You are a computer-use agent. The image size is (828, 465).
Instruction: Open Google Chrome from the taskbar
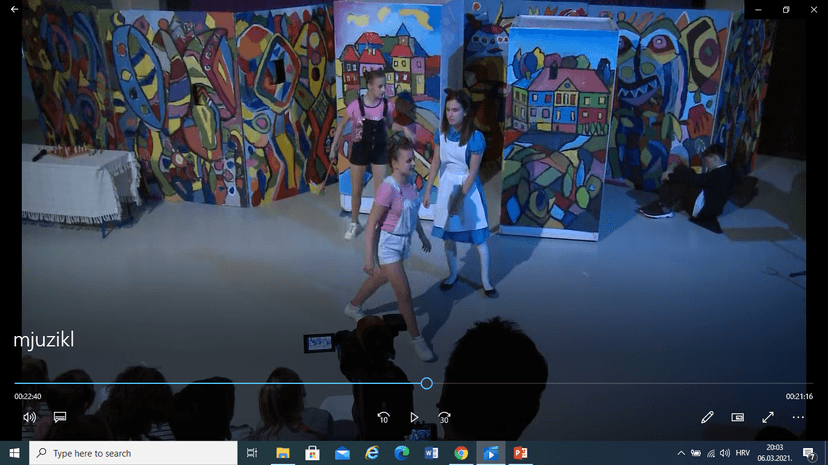click(x=461, y=453)
